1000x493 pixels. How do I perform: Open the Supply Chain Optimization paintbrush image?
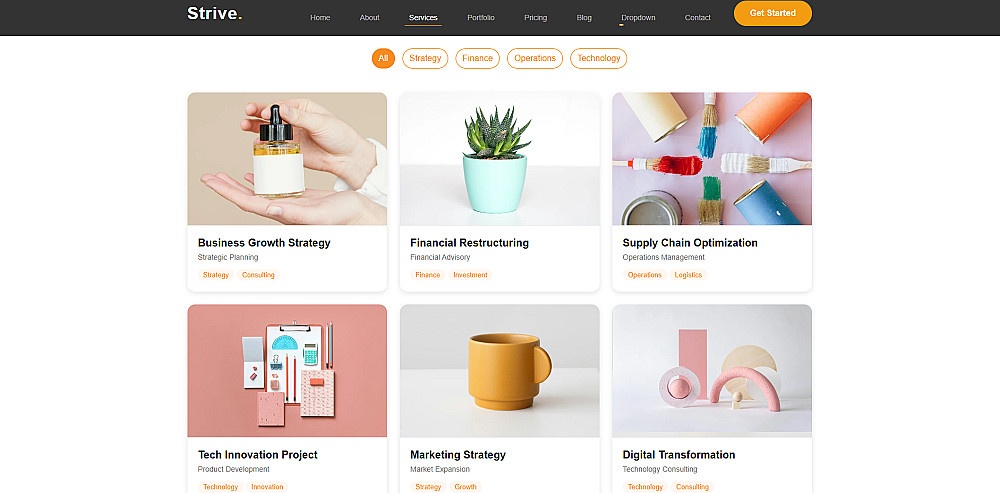pyautogui.click(x=712, y=159)
